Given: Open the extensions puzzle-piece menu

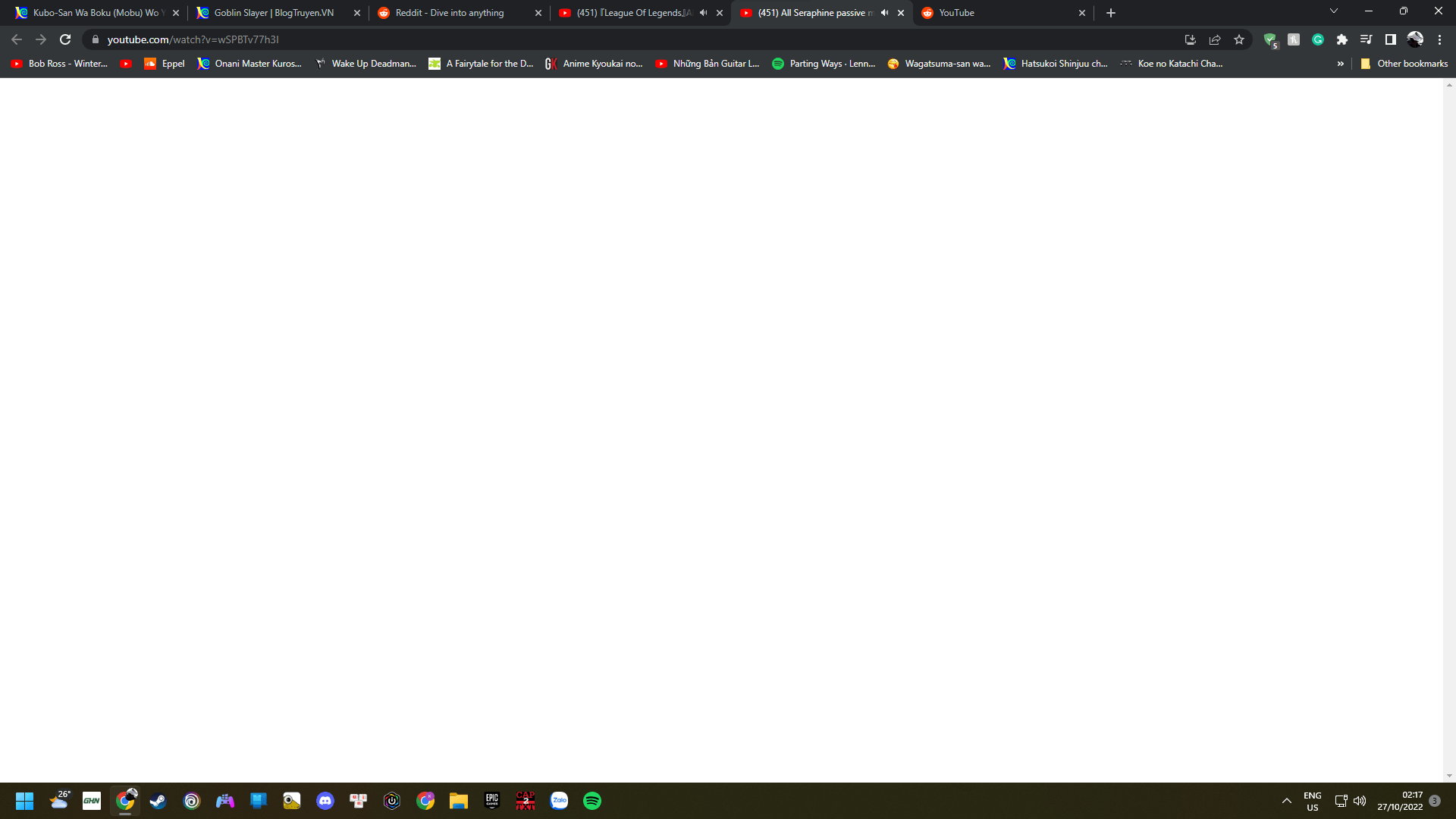Looking at the screenshot, I should click(x=1342, y=39).
